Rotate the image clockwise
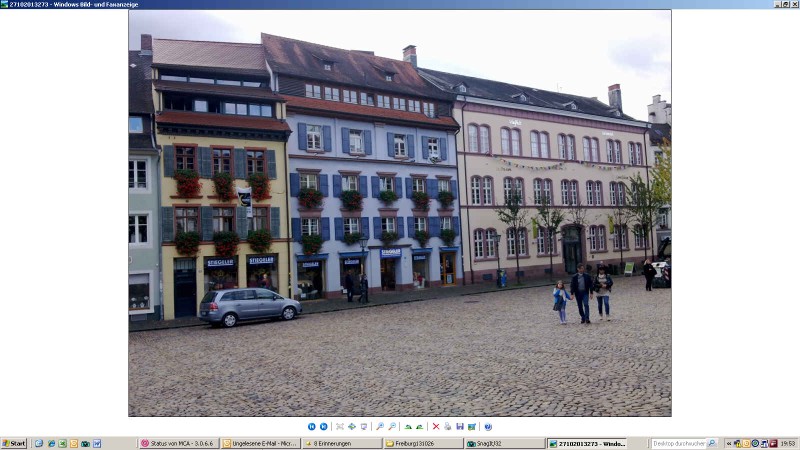The image size is (800, 450). tap(408, 426)
